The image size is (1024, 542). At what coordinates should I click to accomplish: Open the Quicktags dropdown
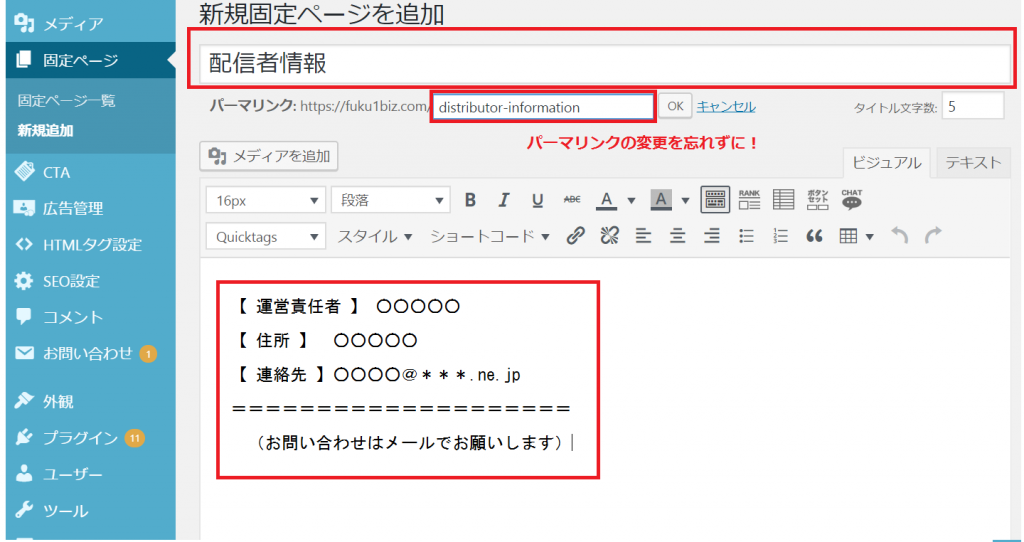(x=265, y=236)
